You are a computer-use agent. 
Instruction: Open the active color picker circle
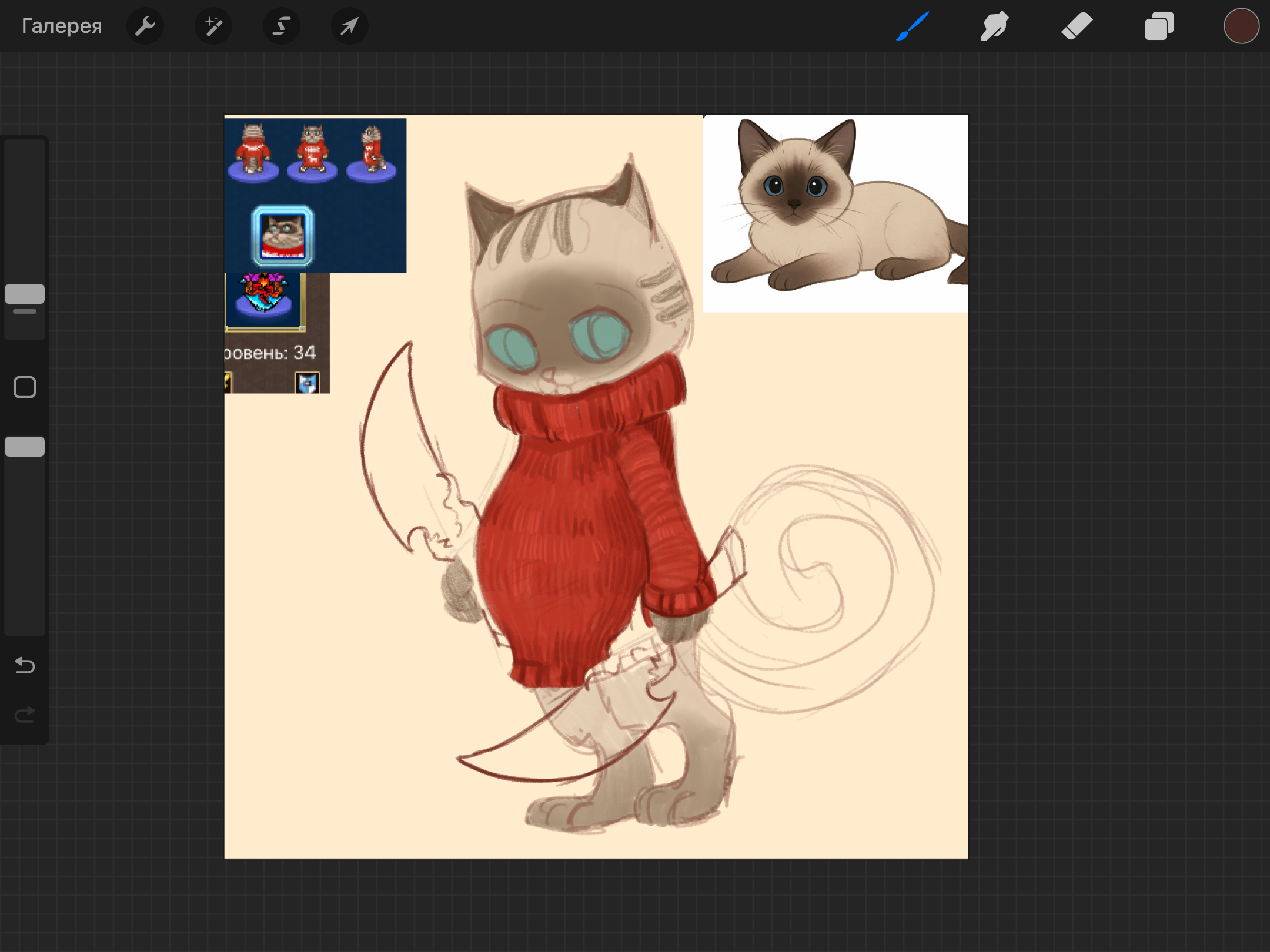(x=1241, y=26)
